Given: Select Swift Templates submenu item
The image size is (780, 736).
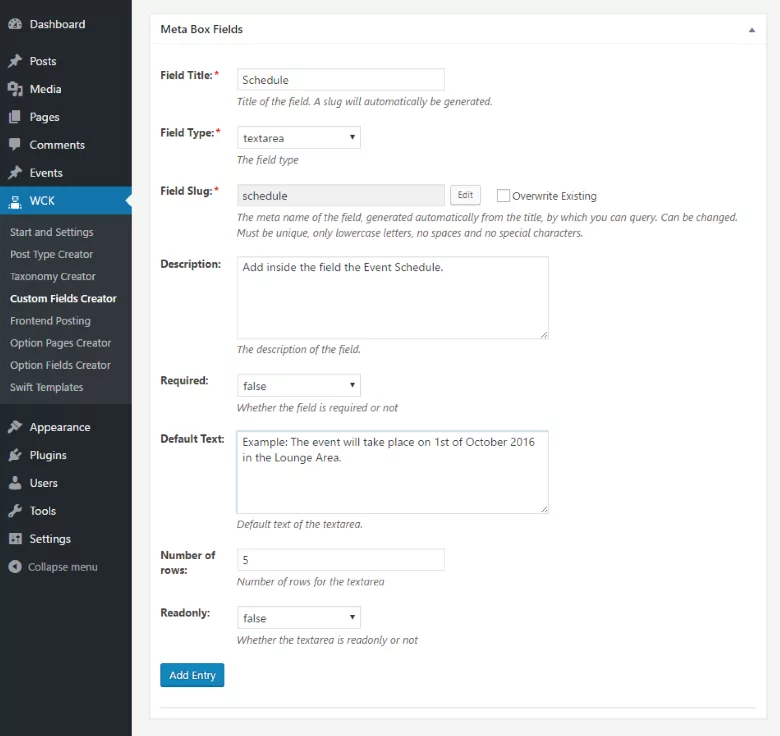Looking at the screenshot, I should (46, 387).
